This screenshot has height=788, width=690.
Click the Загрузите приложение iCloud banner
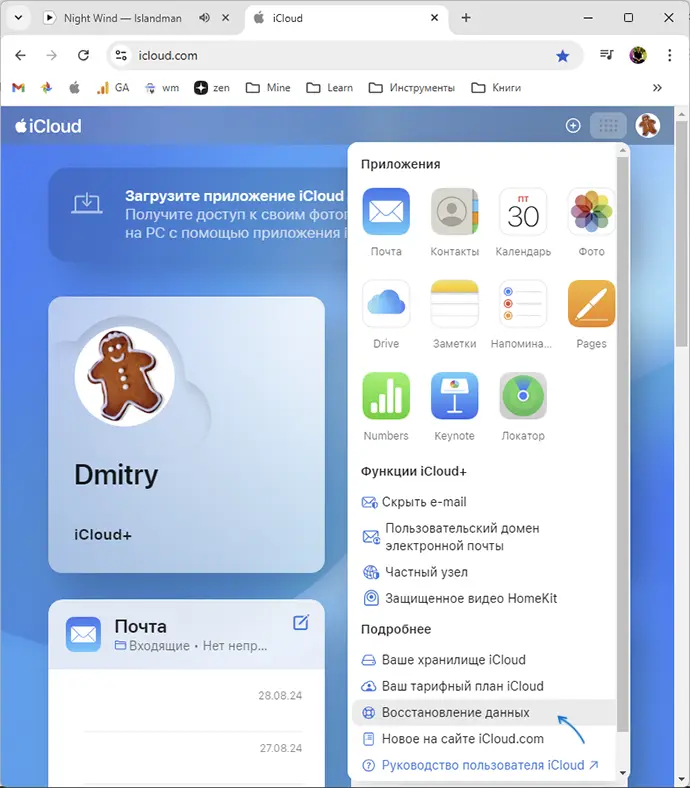click(x=198, y=215)
